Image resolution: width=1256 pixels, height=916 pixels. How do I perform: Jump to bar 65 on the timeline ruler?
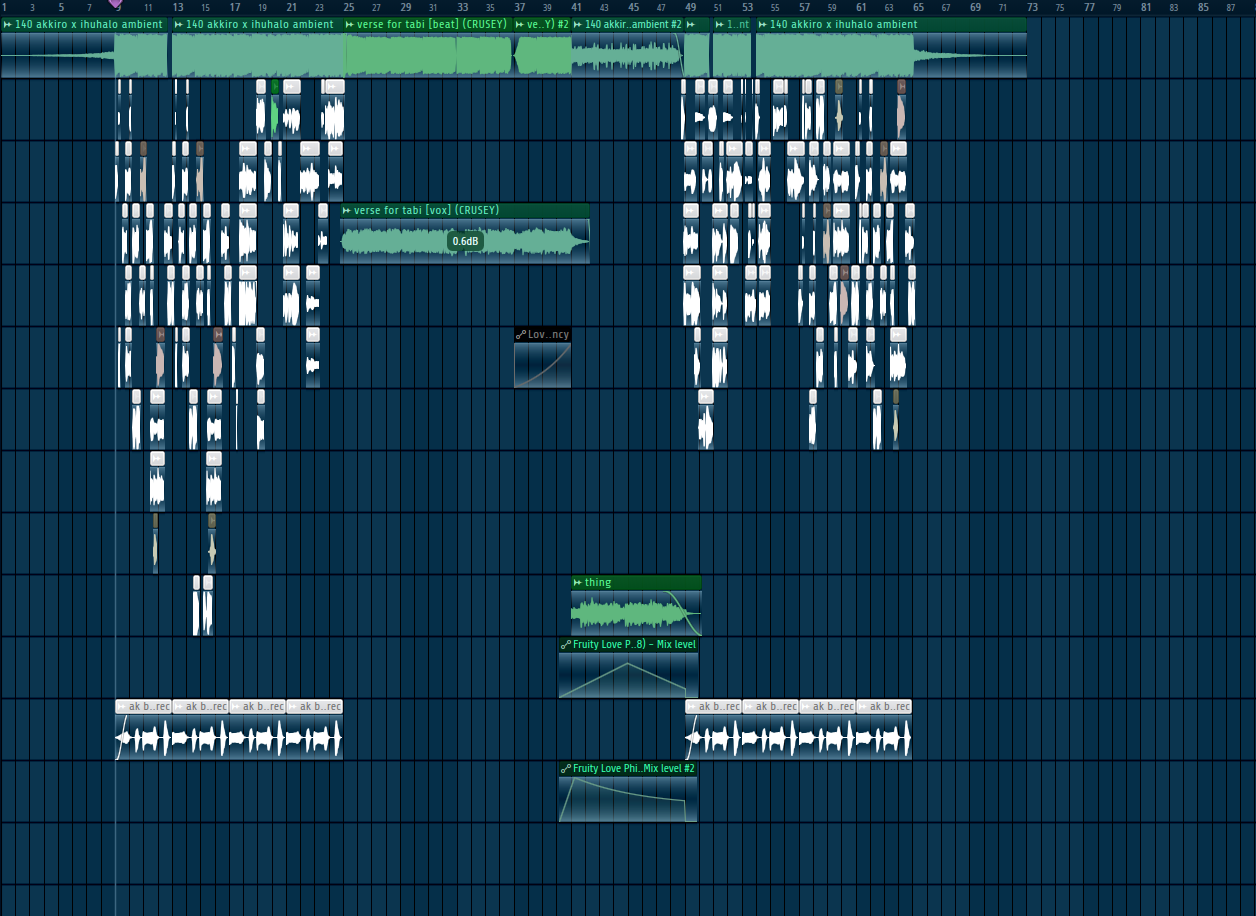click(919, 7)
